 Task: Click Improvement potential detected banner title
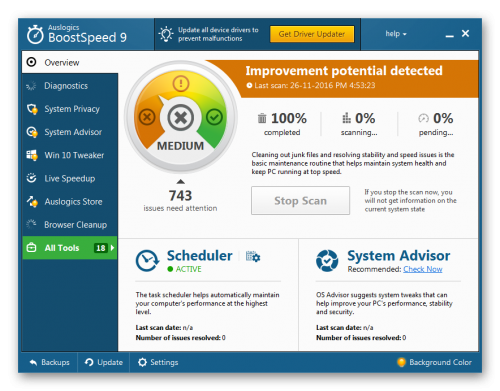(x=344, y=71)
